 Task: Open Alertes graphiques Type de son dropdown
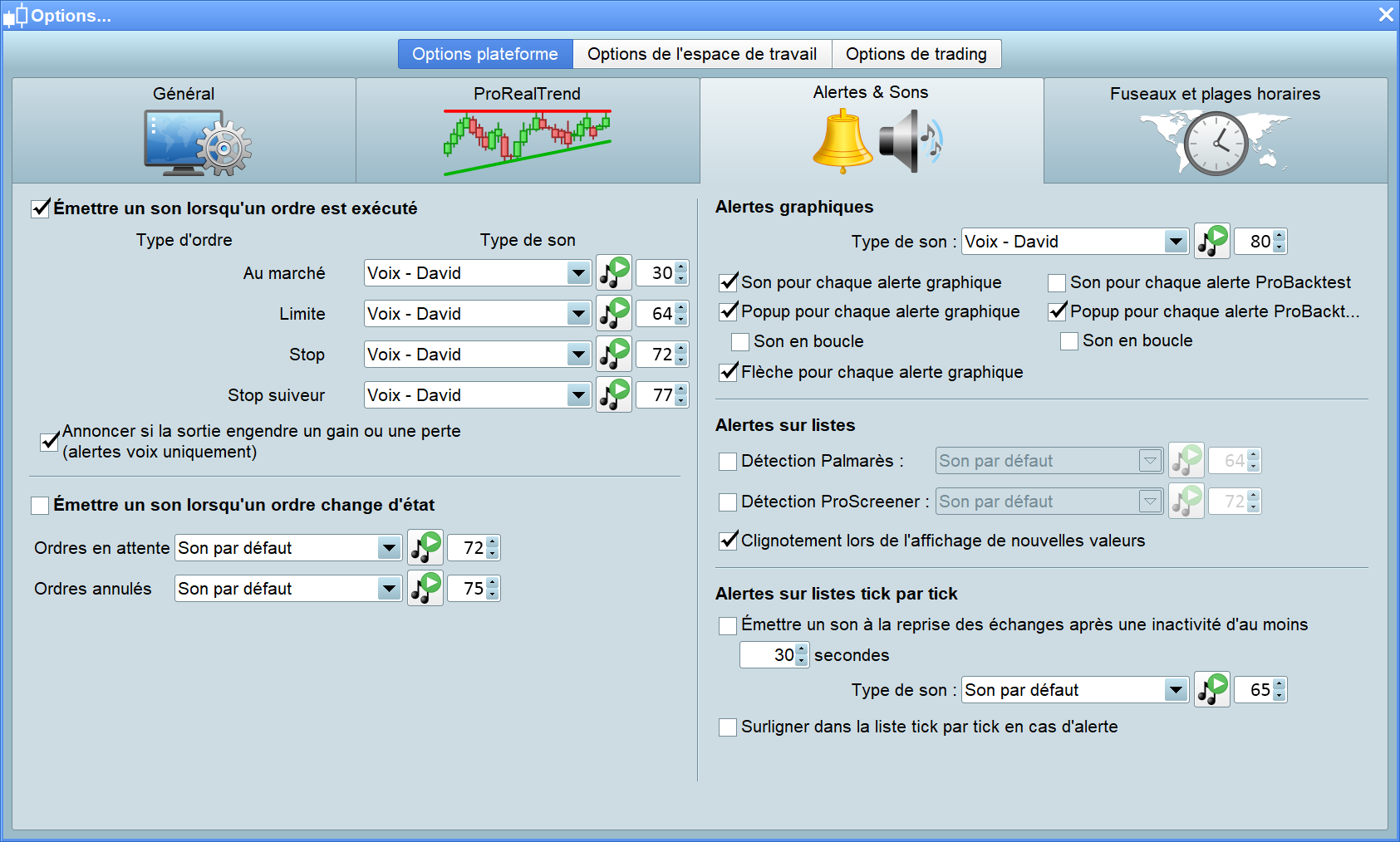[1075, 241]
